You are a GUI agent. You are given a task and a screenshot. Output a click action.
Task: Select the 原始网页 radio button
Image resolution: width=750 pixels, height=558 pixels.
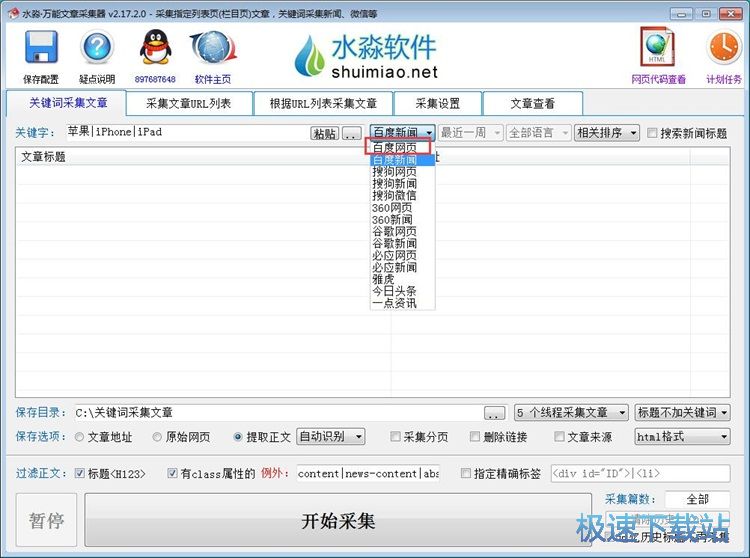click(157, 437)
